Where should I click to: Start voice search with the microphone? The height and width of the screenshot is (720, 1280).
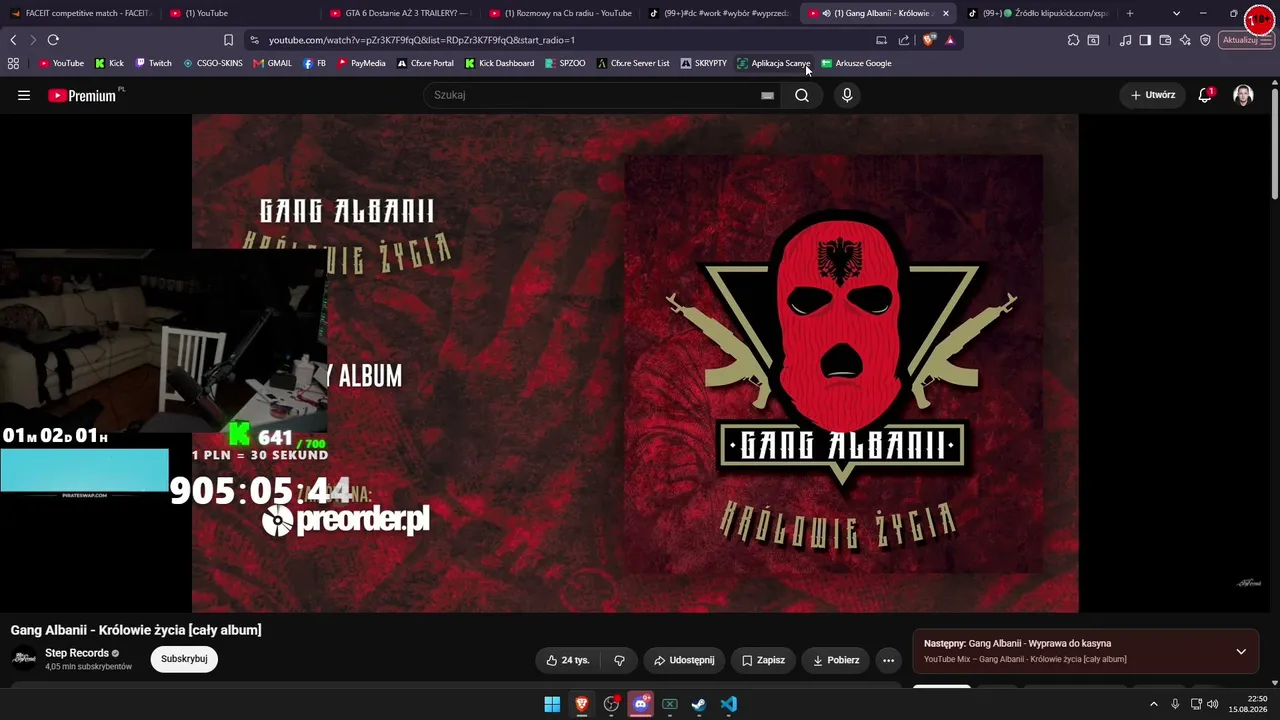pos(847,95)
